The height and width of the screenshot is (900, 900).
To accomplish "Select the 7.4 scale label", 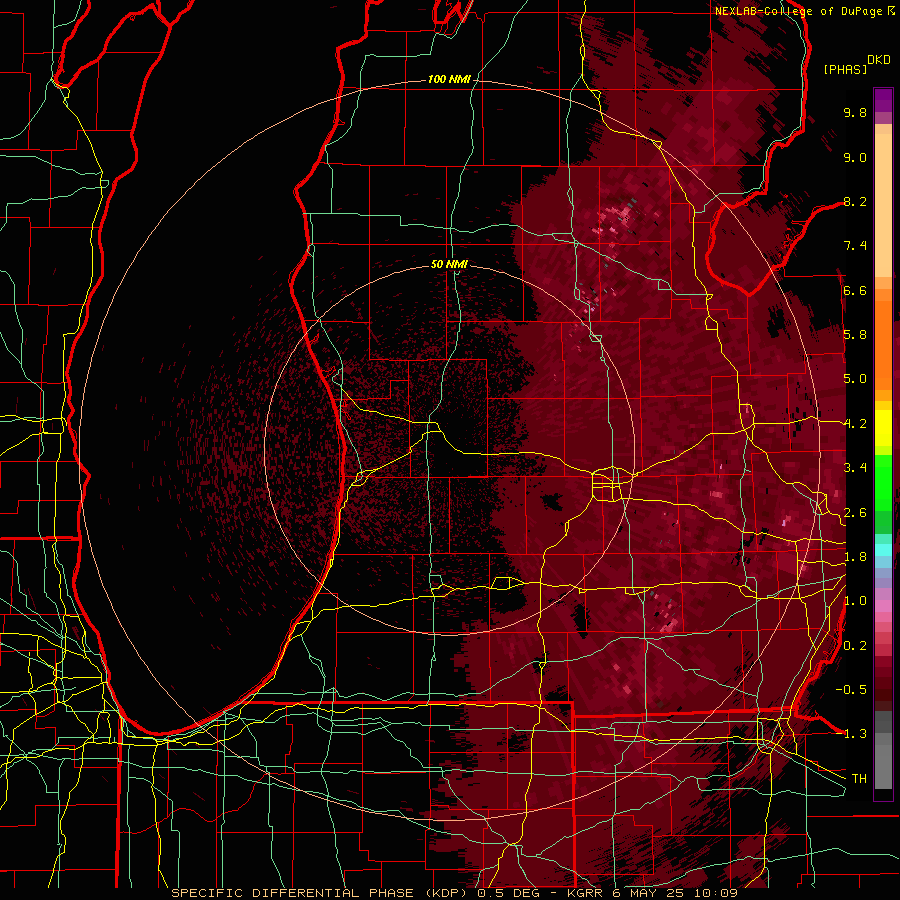I will (x=855, y=246).
